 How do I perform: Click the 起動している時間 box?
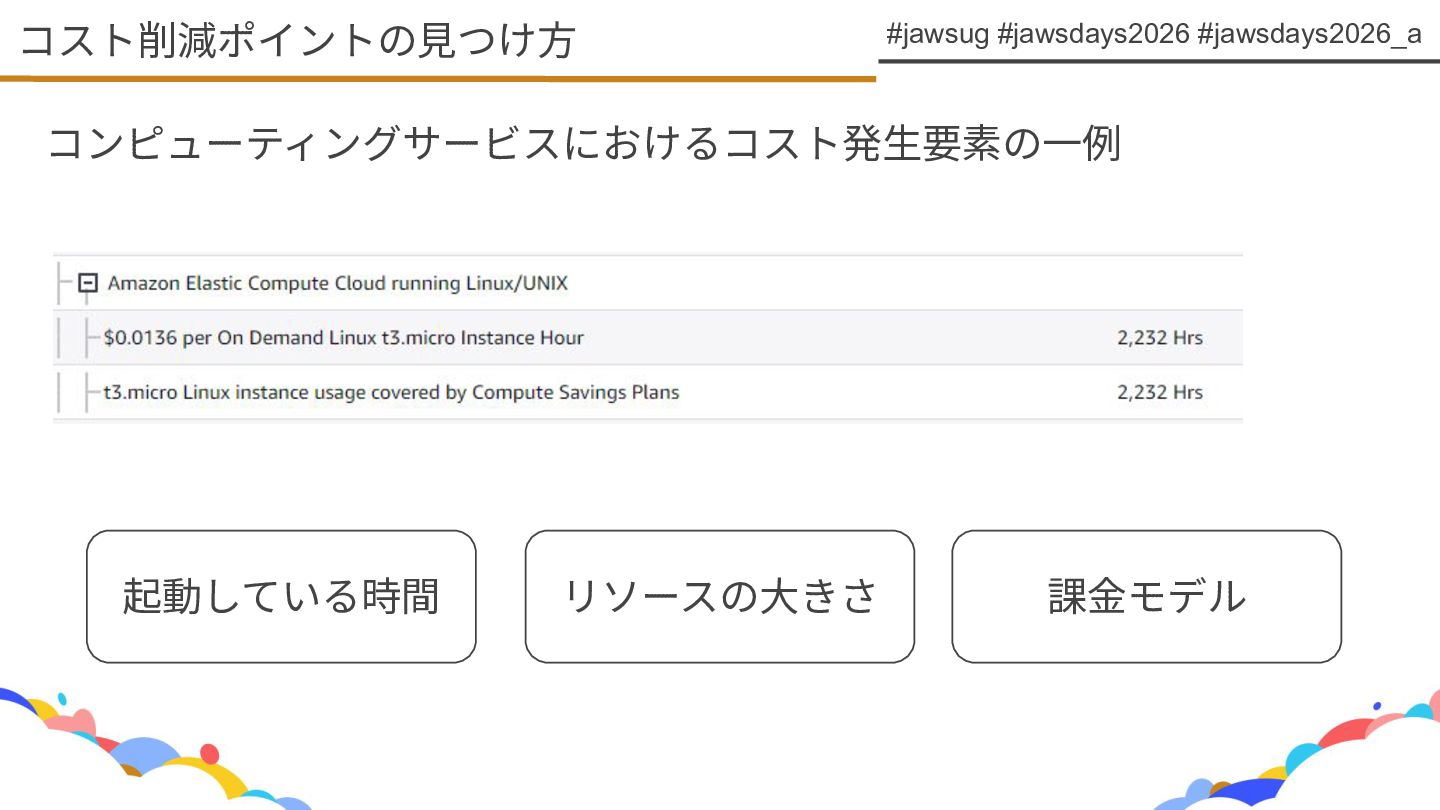point(281,596)
